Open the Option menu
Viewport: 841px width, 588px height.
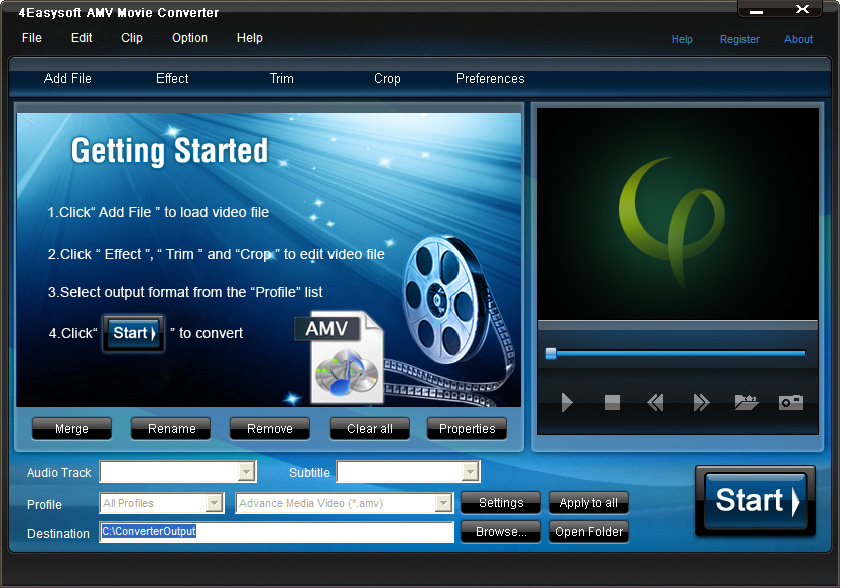tap(189, 38)
